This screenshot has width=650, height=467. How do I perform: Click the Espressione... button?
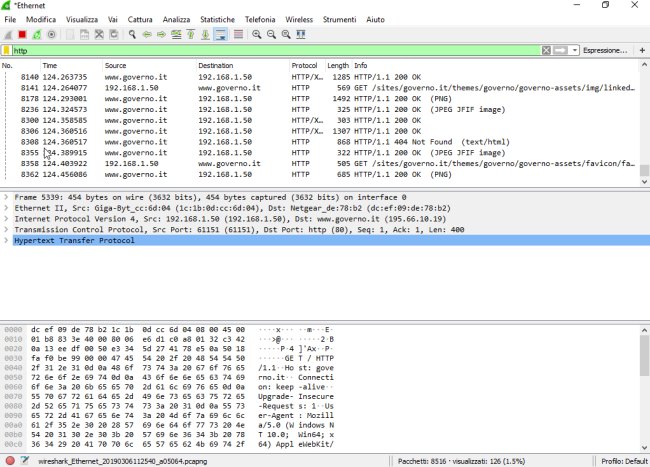[605, 50]
